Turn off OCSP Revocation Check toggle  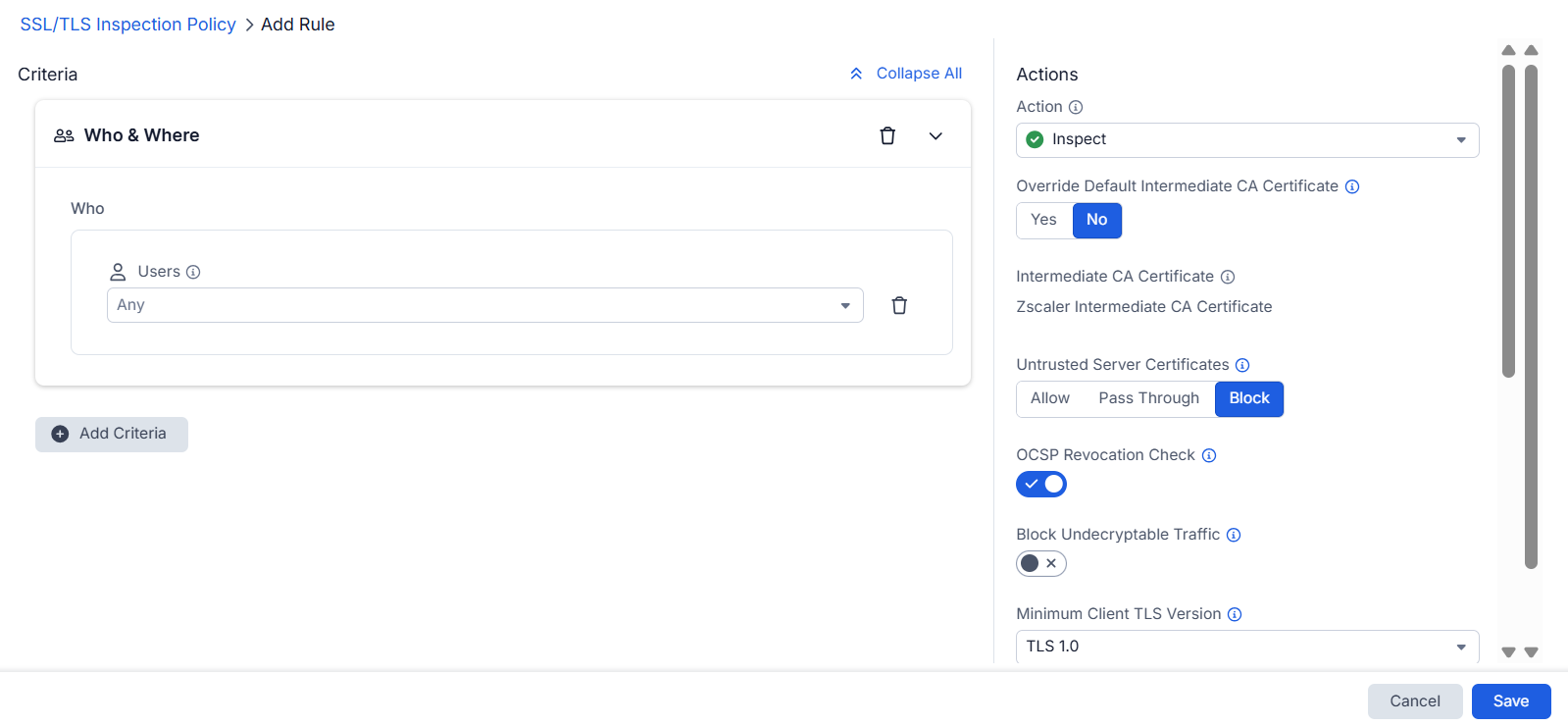[x=1041, y=484]
